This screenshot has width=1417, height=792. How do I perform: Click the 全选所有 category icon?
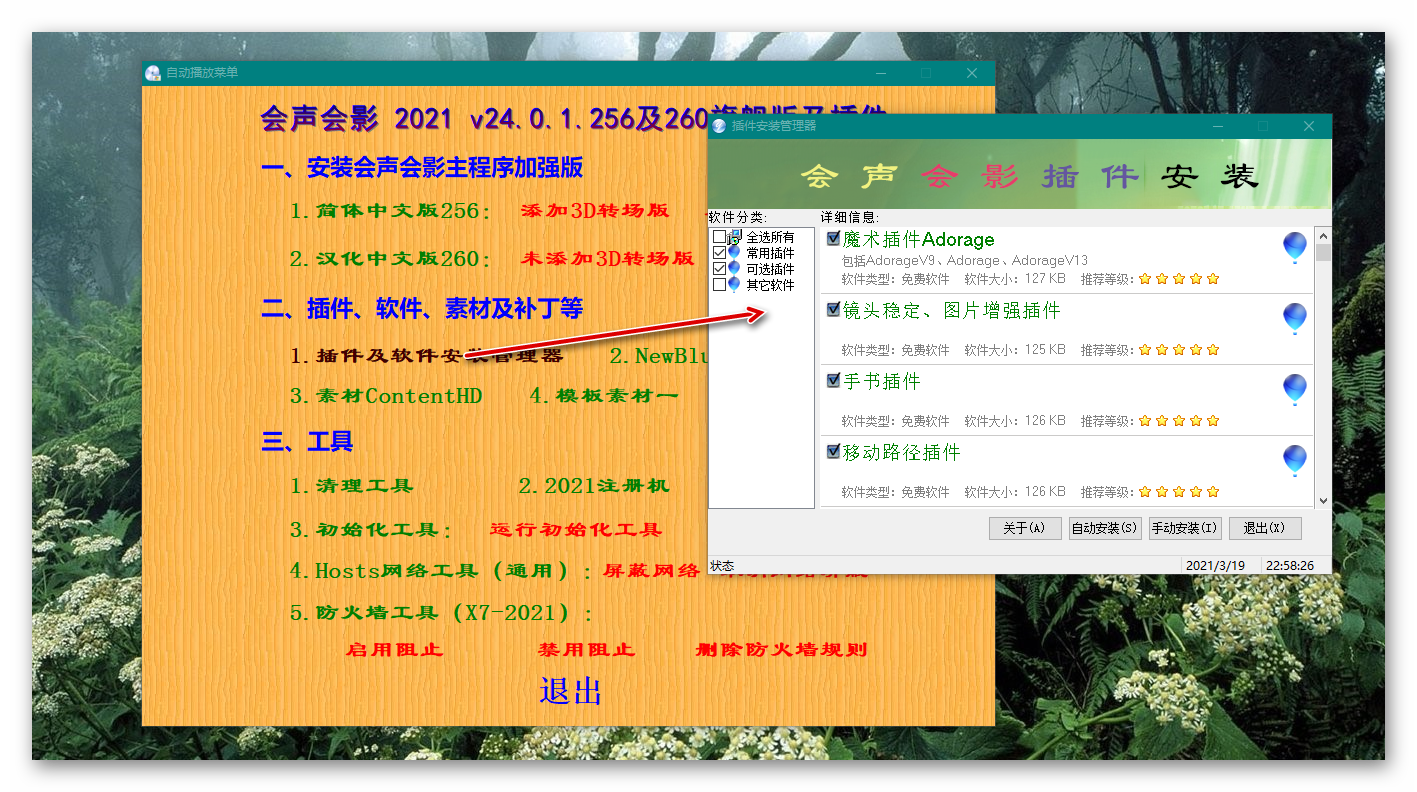point(736,237)
